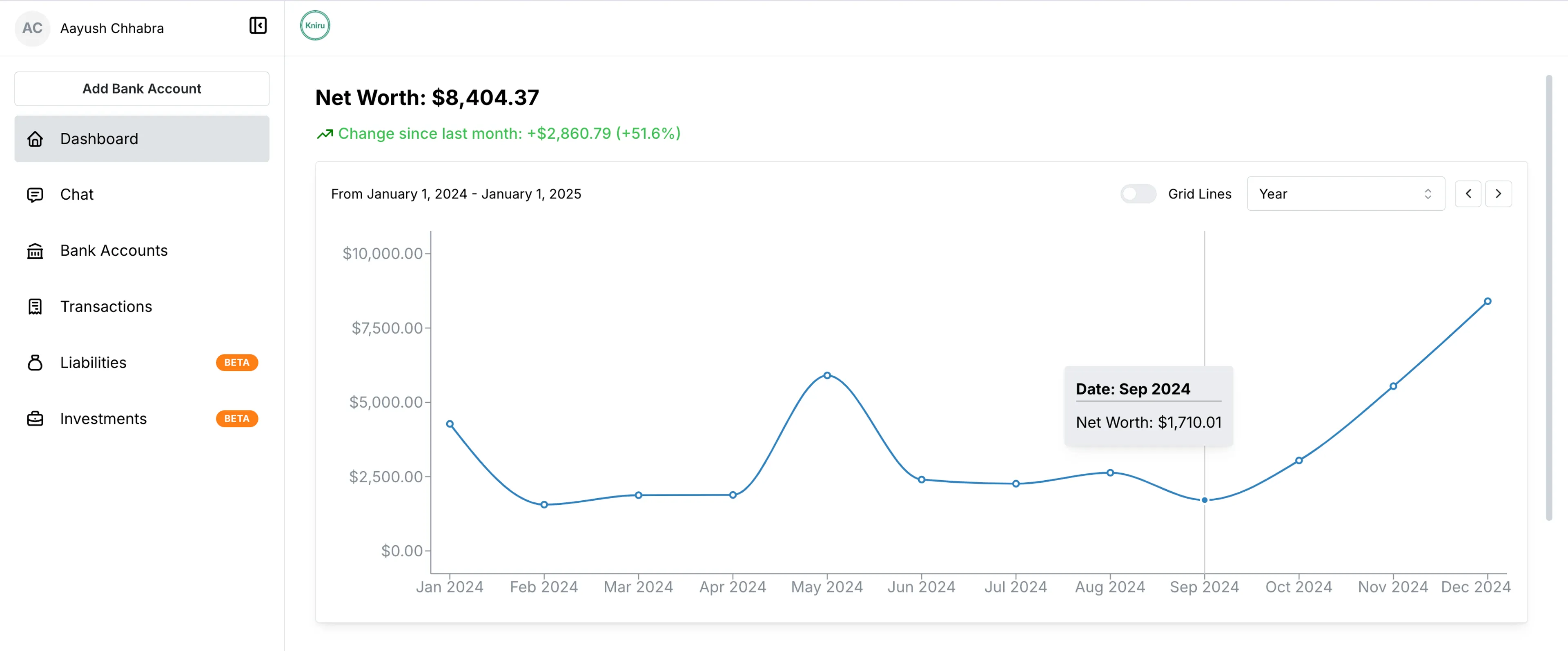Go to next period with right chevron
This screenshot has width=1568, height=651.
point(1498,194)
